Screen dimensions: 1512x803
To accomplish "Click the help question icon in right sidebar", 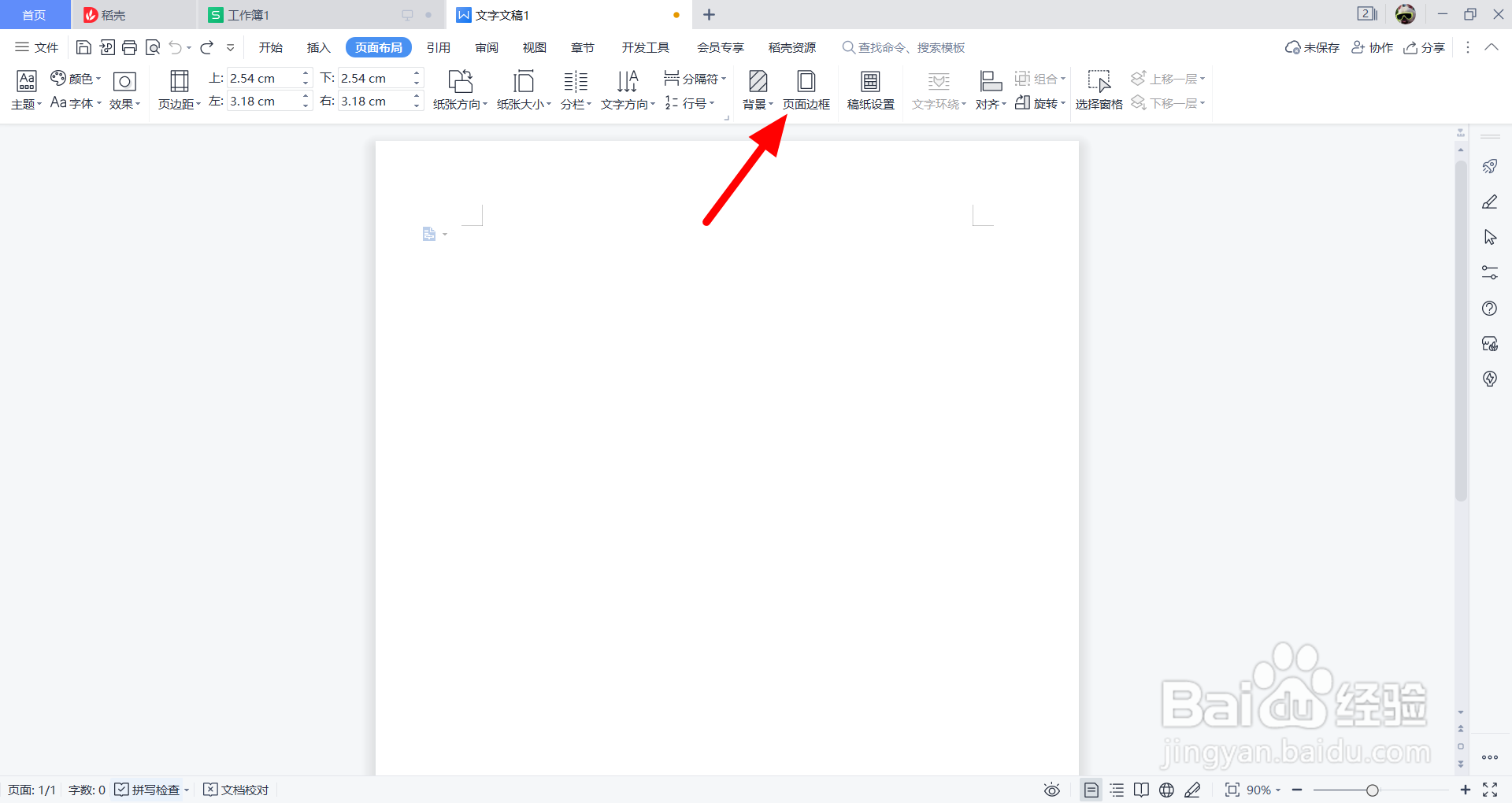I will pos(1490,308).
